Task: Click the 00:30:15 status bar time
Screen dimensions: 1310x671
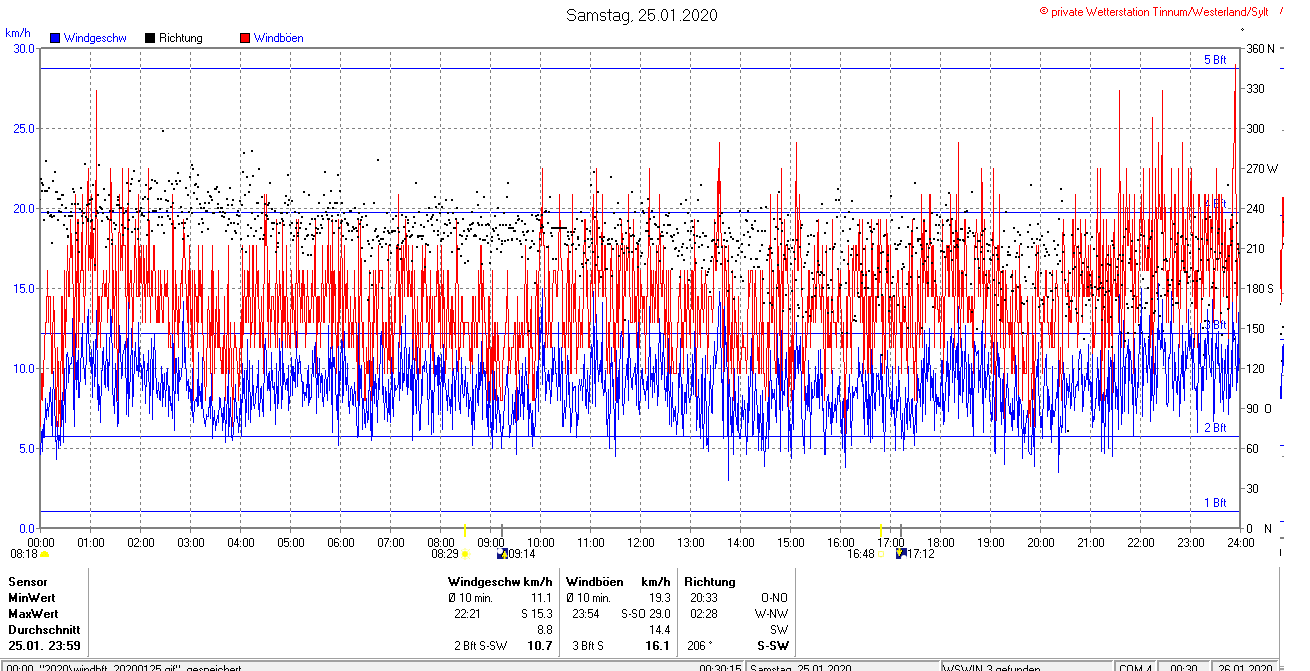Action: point(720,667)
